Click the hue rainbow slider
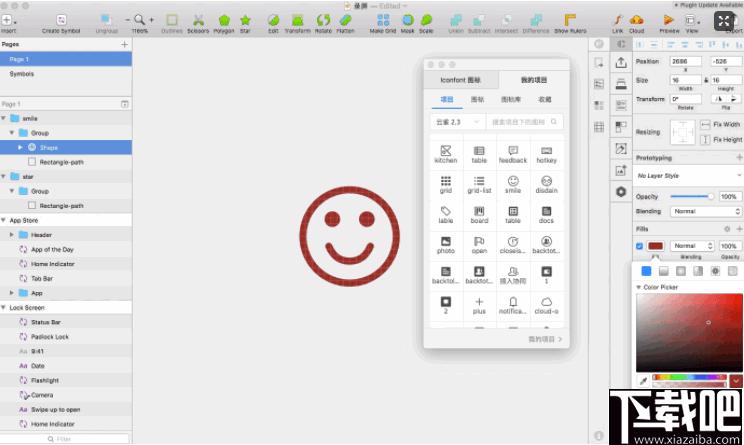The width and height of the screenshot is (744, 445). (689, 377)
